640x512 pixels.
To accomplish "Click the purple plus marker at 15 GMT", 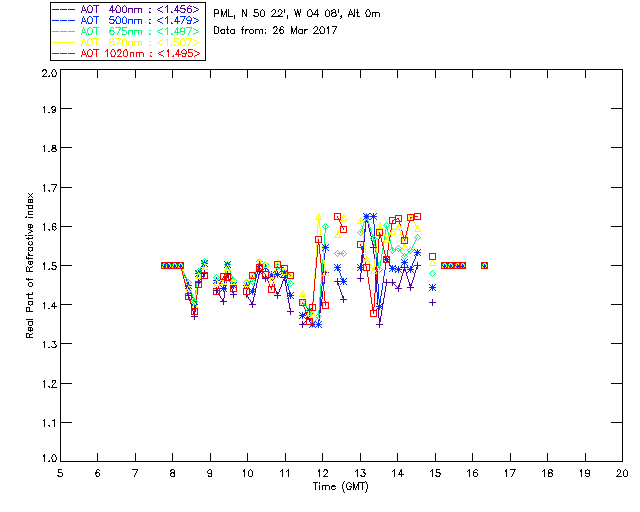I will [433, 303].
